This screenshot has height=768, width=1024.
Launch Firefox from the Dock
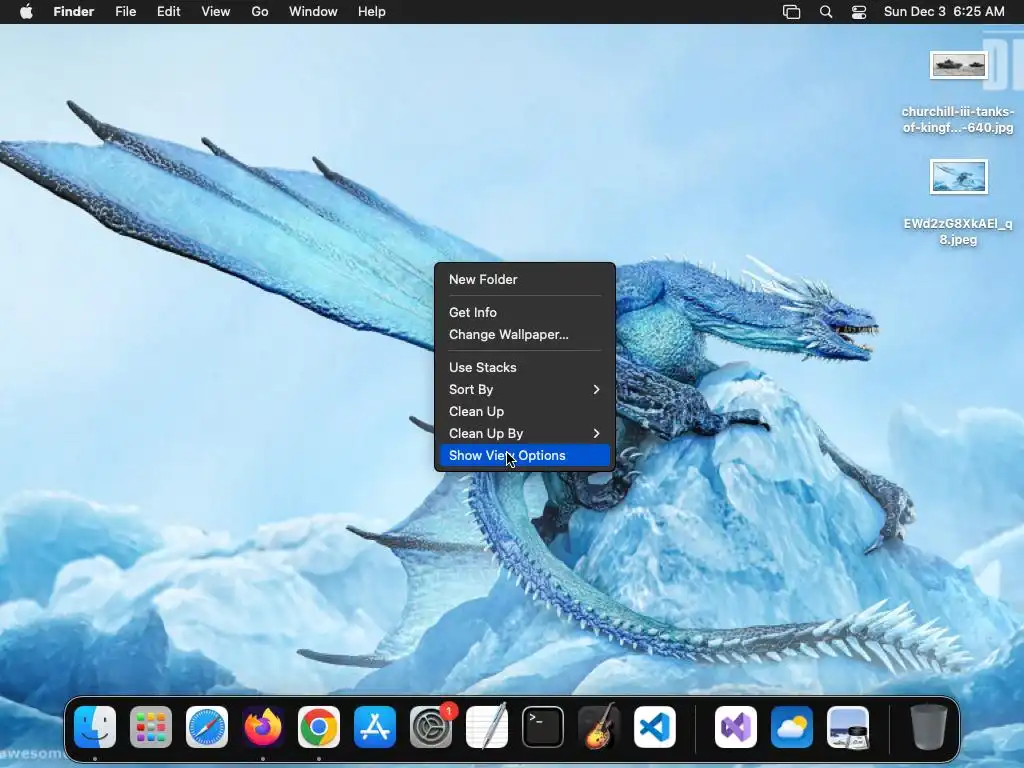point(263,727)
